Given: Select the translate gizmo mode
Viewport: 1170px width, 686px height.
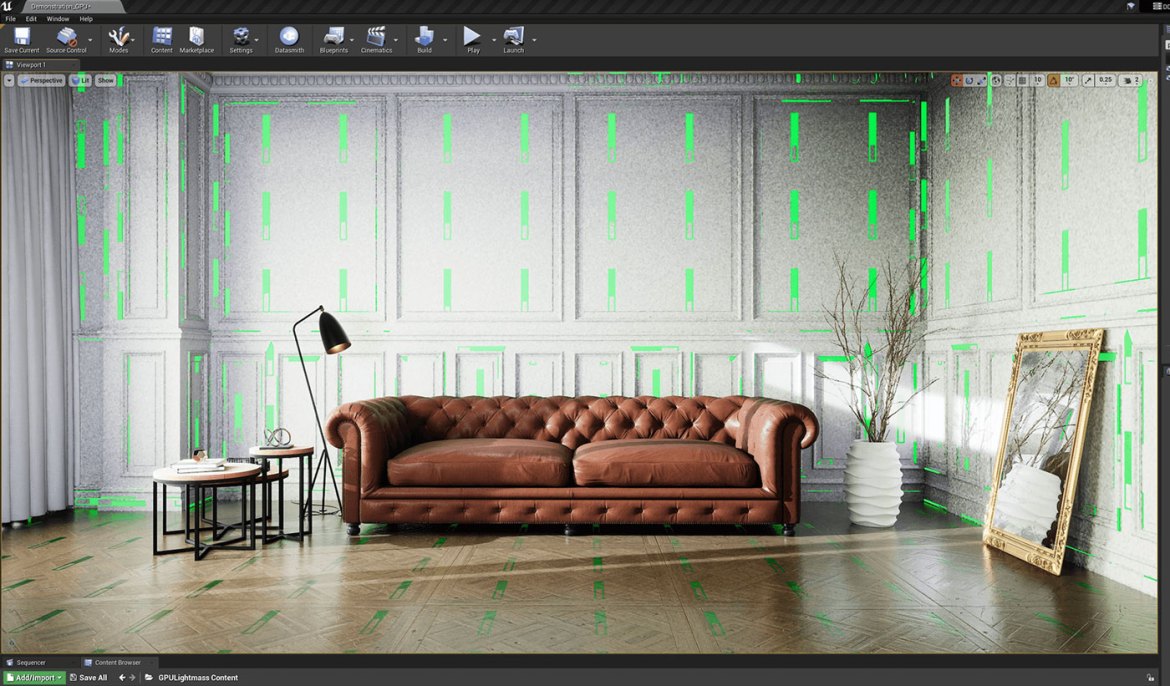Looking at the screenshot, I should (957, 80).
